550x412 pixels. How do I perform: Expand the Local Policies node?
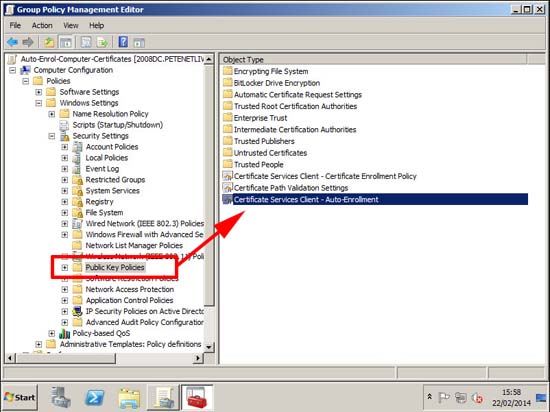click(x=65, y=158)
